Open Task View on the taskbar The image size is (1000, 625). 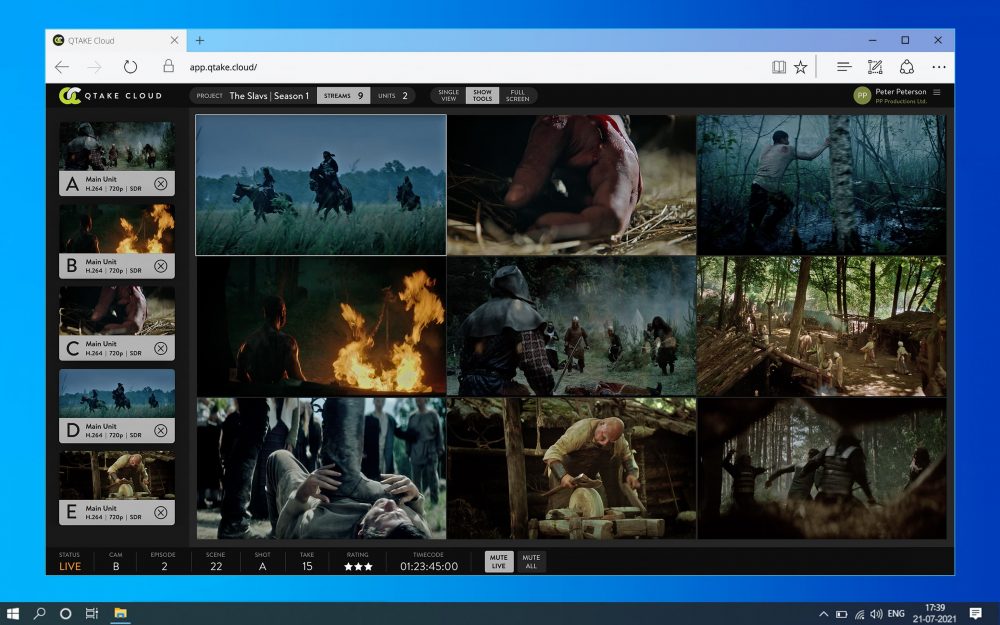[92, 614]
